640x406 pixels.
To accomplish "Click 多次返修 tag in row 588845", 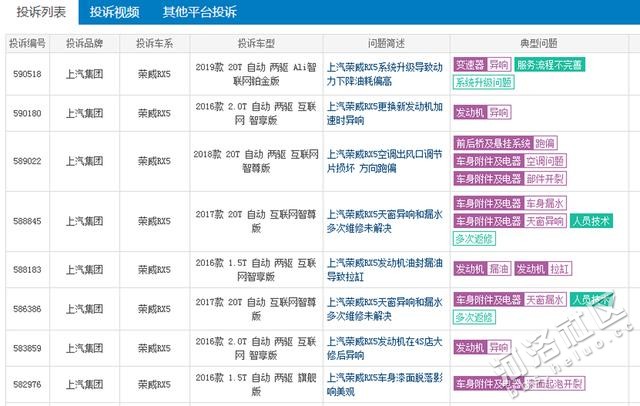I will pos(474,239).
